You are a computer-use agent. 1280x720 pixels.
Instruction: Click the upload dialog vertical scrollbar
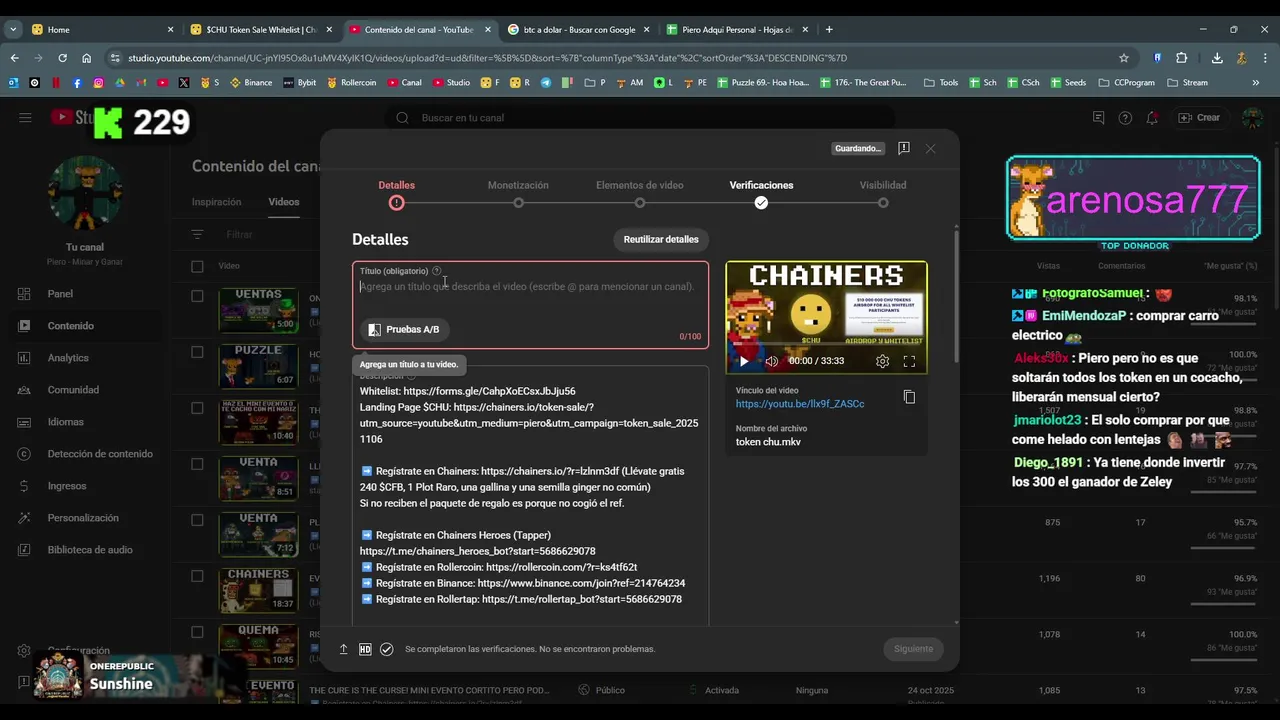(957, 295)
